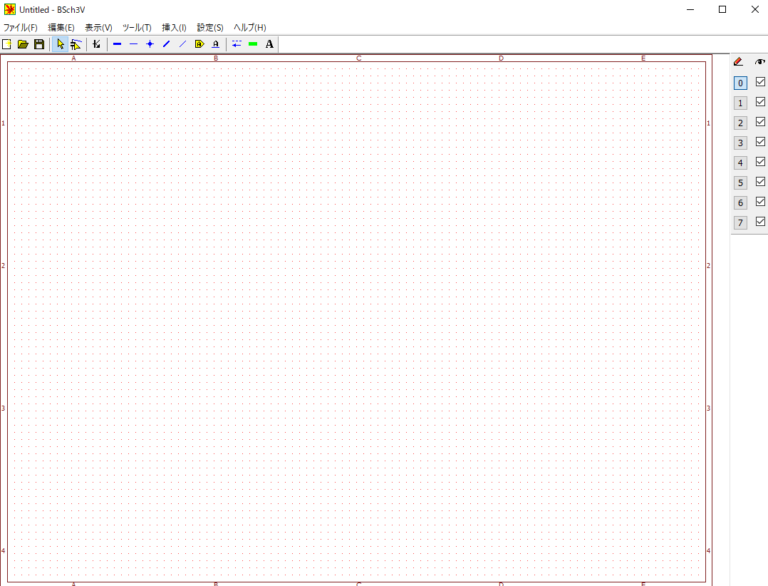This screenshot has width=768, height=586.
Task: Click the New document icon
Action: click(x=7, y=44)
